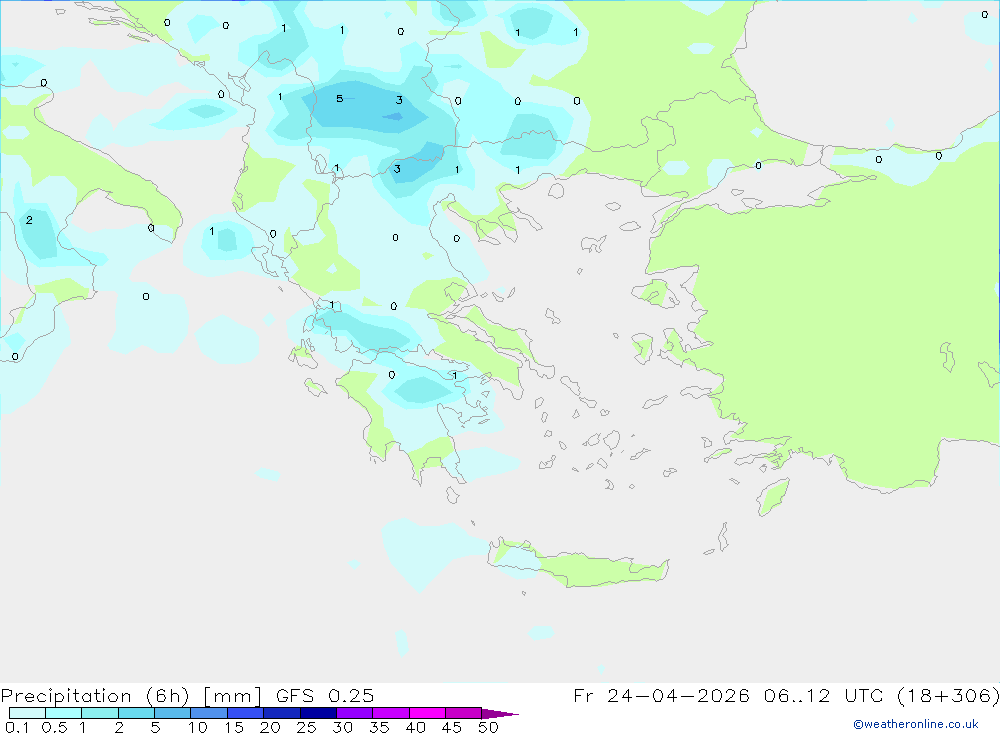Image resolution: width=1000 pixels, height=733 pixels.
Task: Click the 20–25 mm legend swatch
Action: [282, 713]
